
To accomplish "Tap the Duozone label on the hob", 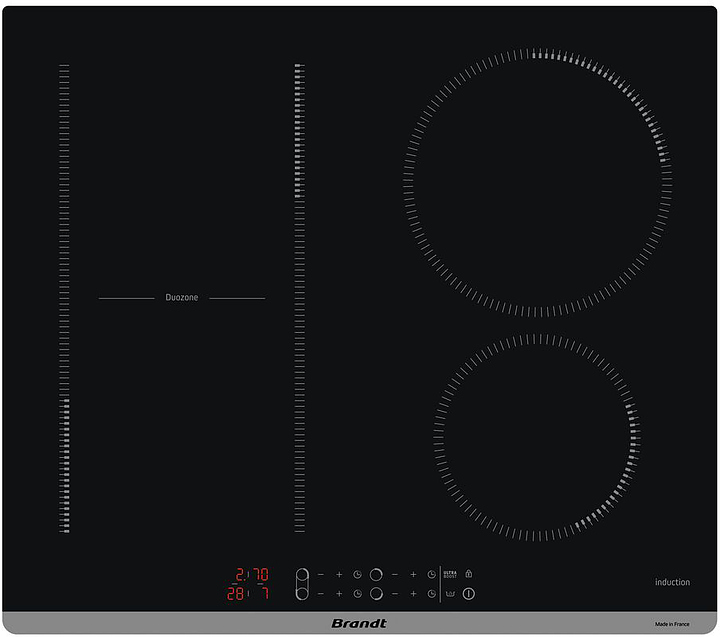I will coord(182,298).
